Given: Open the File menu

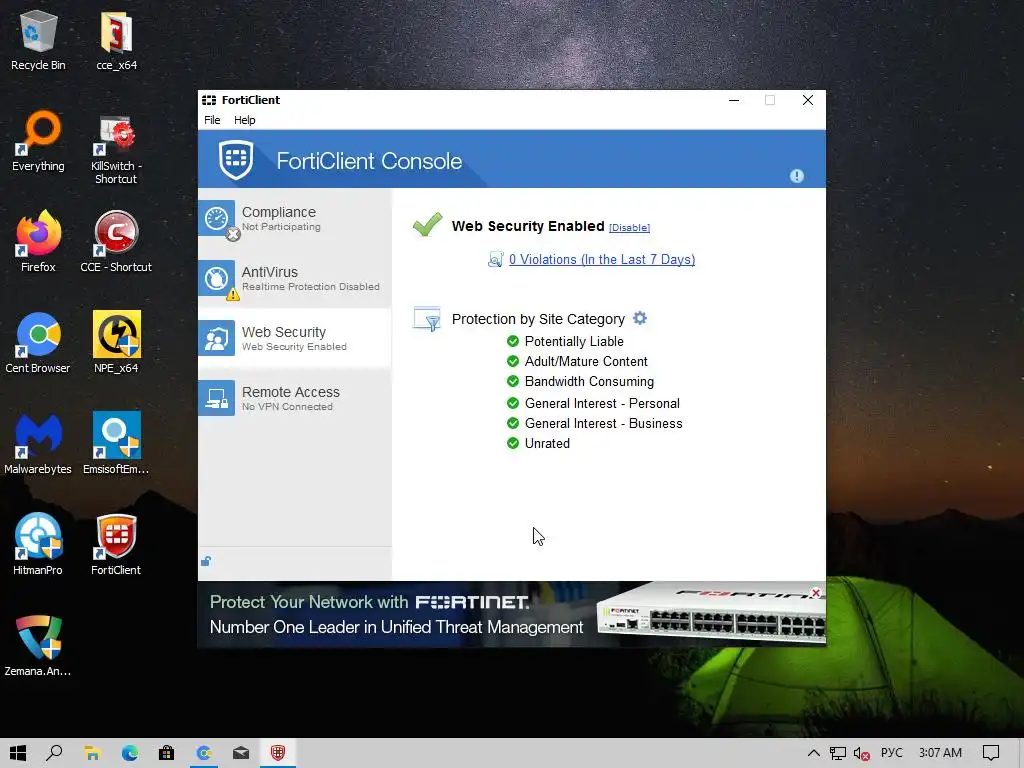Looking at the screenshot, I should tap(212, 120).
